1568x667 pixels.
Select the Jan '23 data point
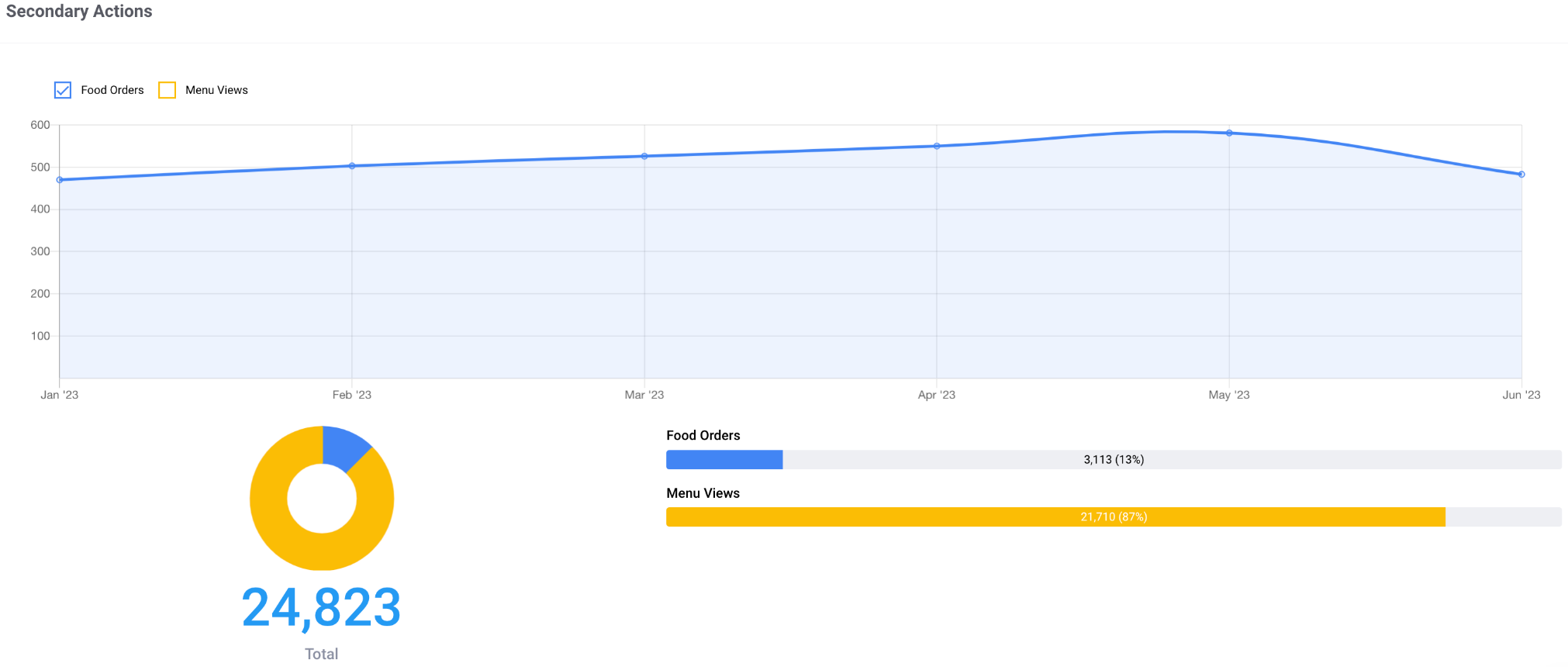point(60,180)
